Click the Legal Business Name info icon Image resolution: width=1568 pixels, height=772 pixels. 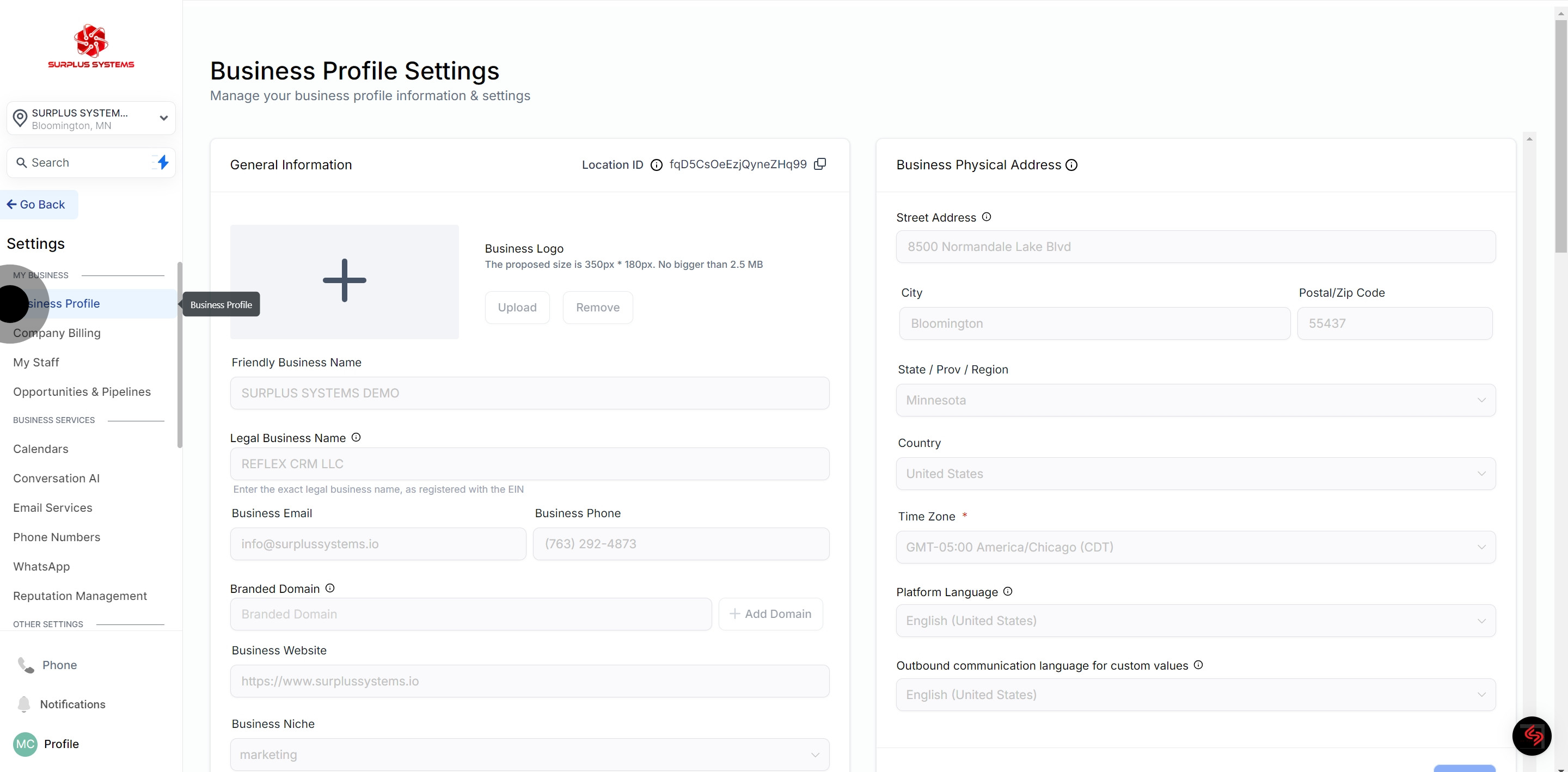356,437
